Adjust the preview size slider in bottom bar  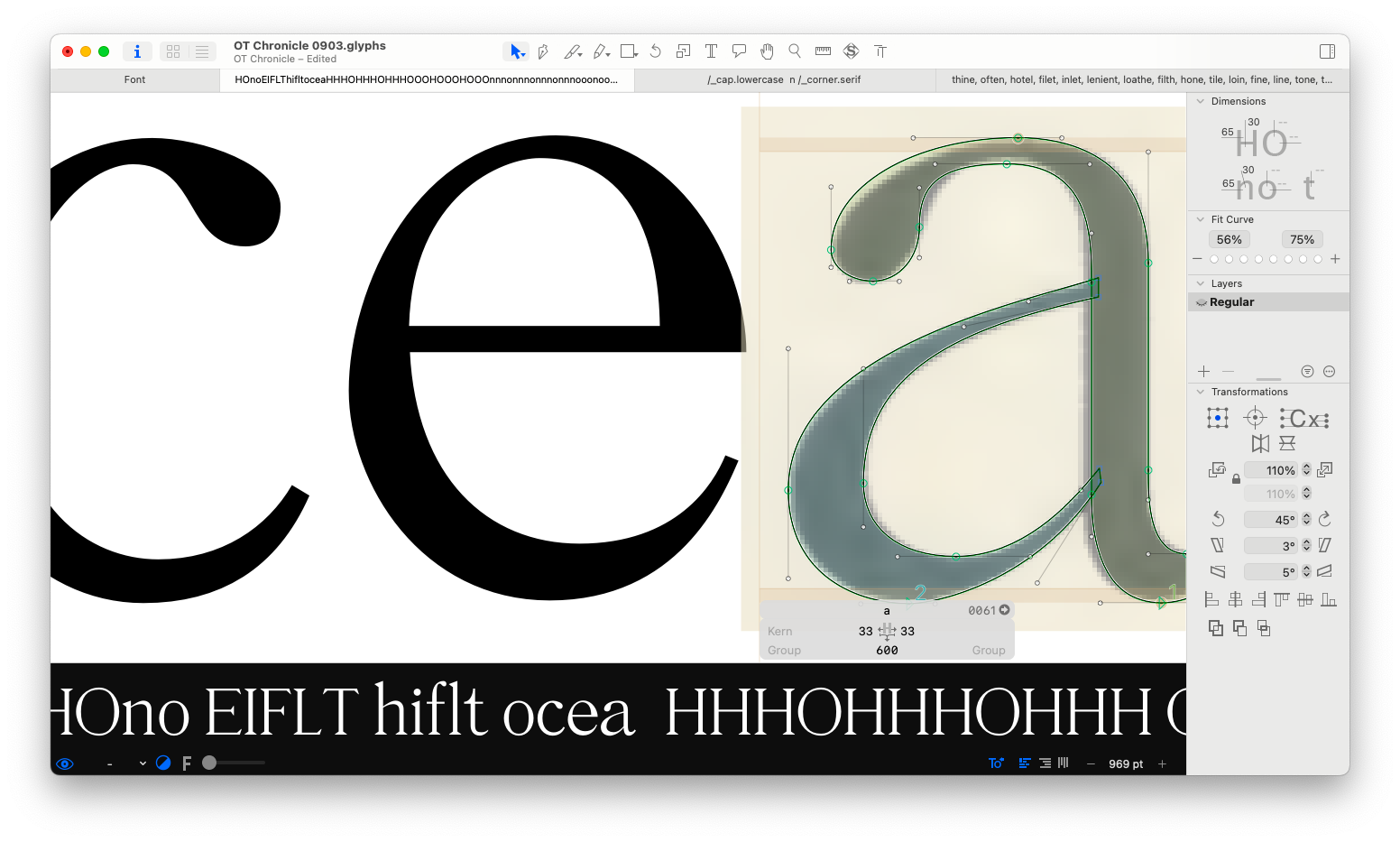click(x=210, y=763)
